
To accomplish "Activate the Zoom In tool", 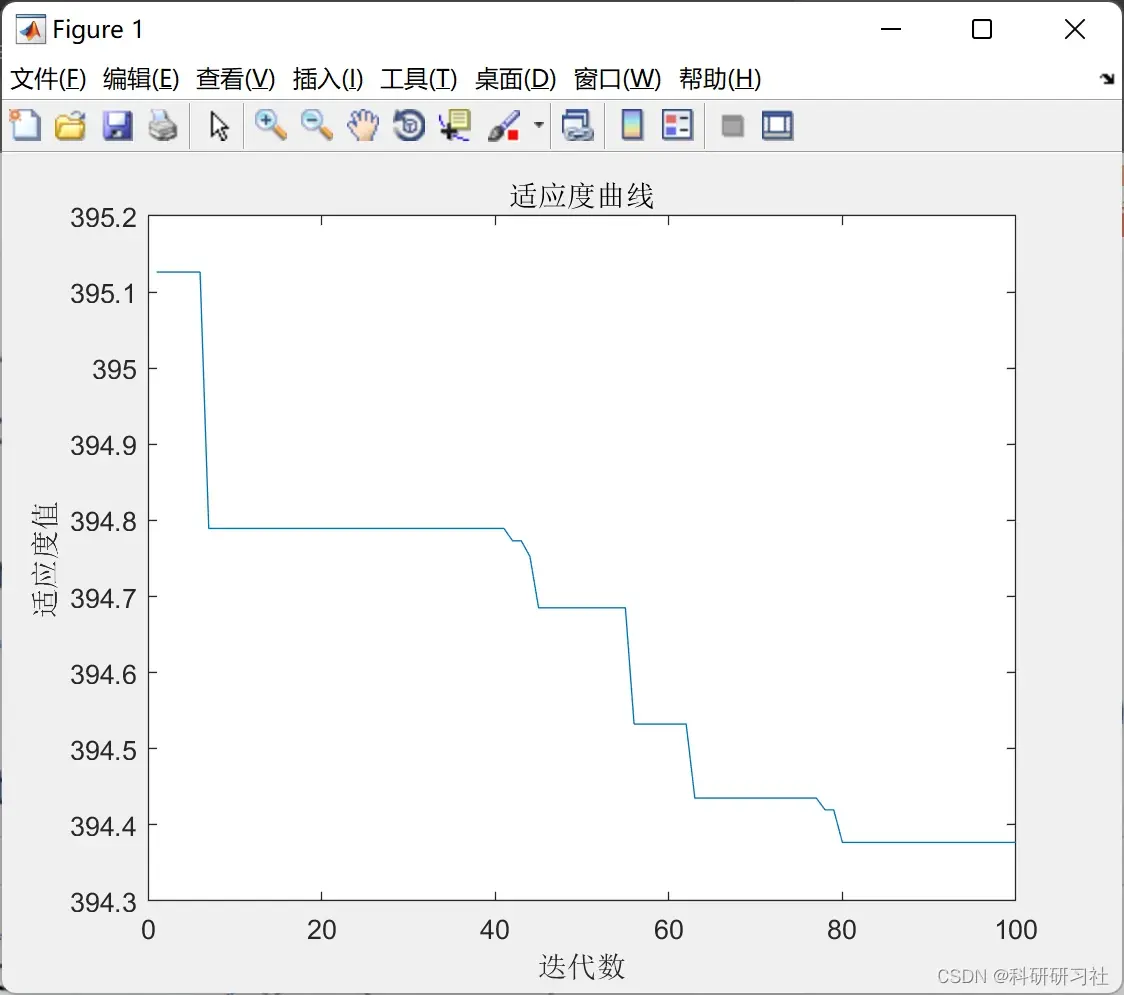I will [270, 125].
